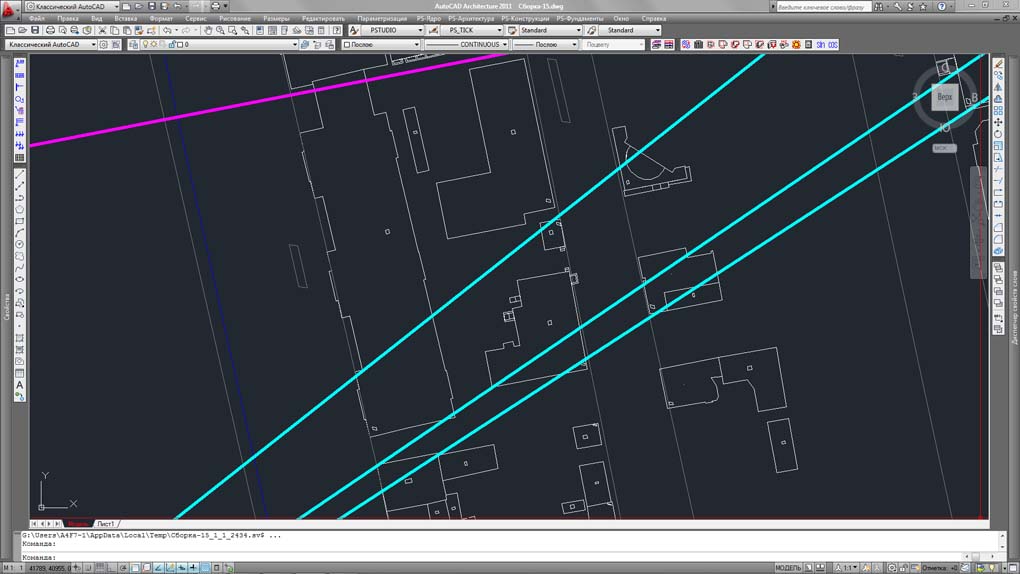Open annotation scale 1:1 in status bar
The image size is (1020, 574).
pyautogui.click(x=848, y=568)
